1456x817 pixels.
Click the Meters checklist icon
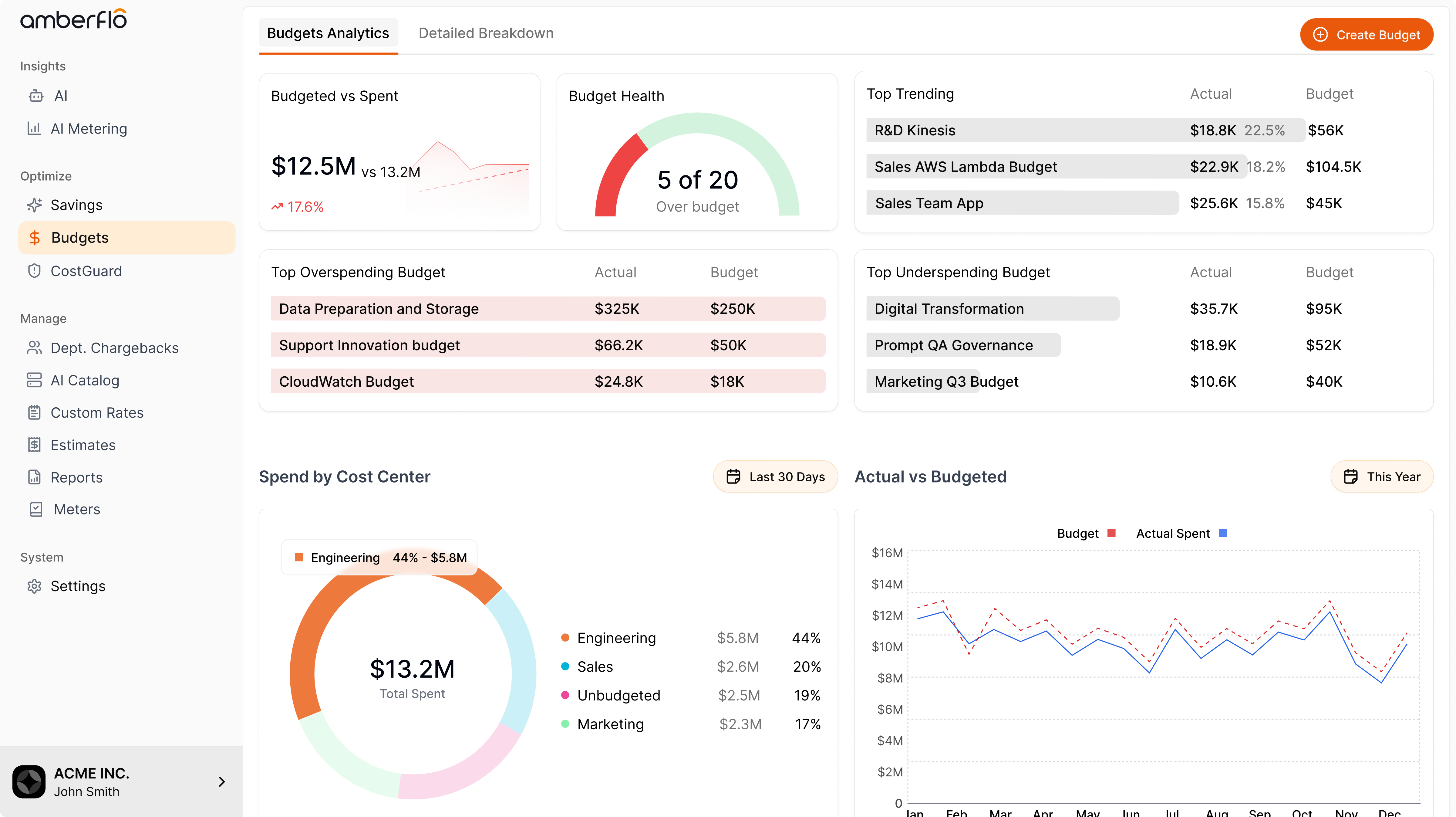click(35, 510)
